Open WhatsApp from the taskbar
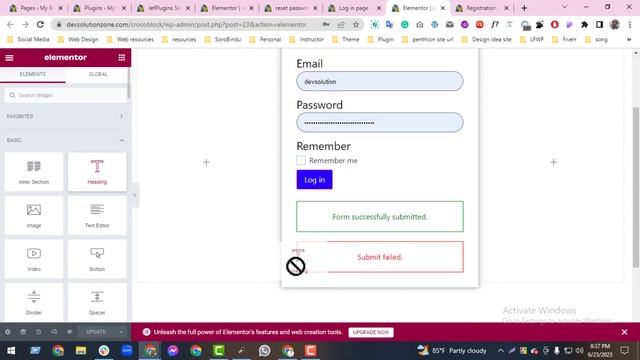 point(264,351)
